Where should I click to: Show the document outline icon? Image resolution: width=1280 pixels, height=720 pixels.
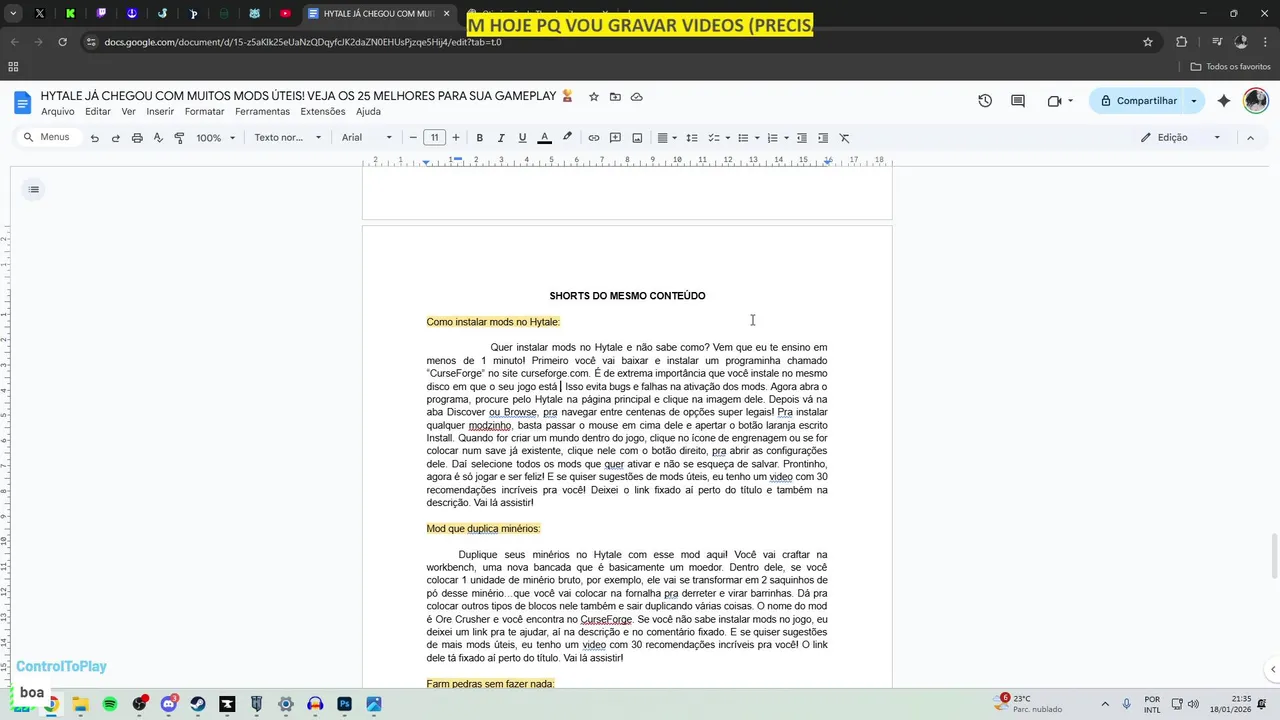tap(34, 190)
